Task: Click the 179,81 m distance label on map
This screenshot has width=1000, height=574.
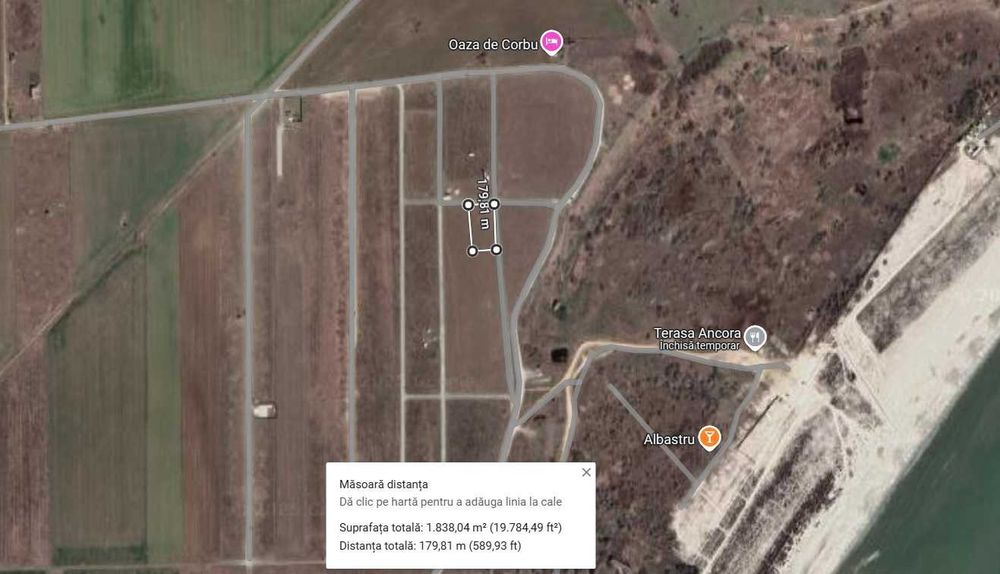Action: 483,203
